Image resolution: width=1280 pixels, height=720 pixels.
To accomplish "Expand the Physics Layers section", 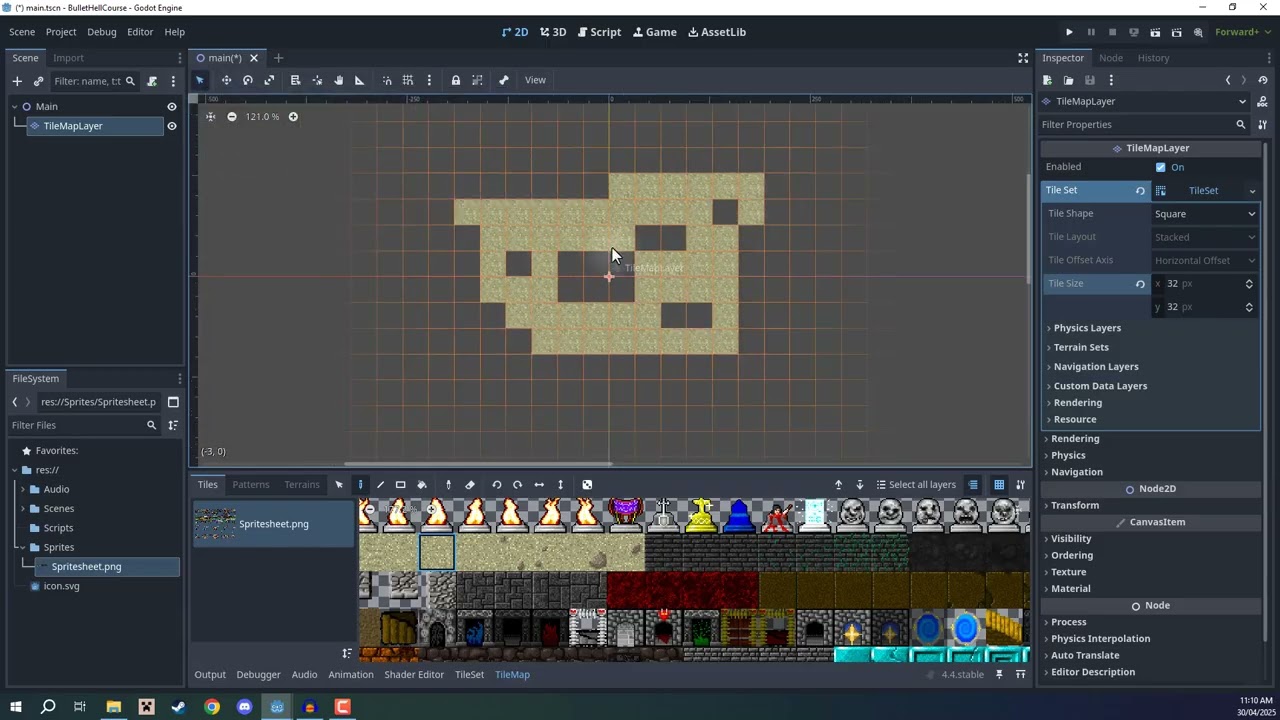I will [1087, 328].
